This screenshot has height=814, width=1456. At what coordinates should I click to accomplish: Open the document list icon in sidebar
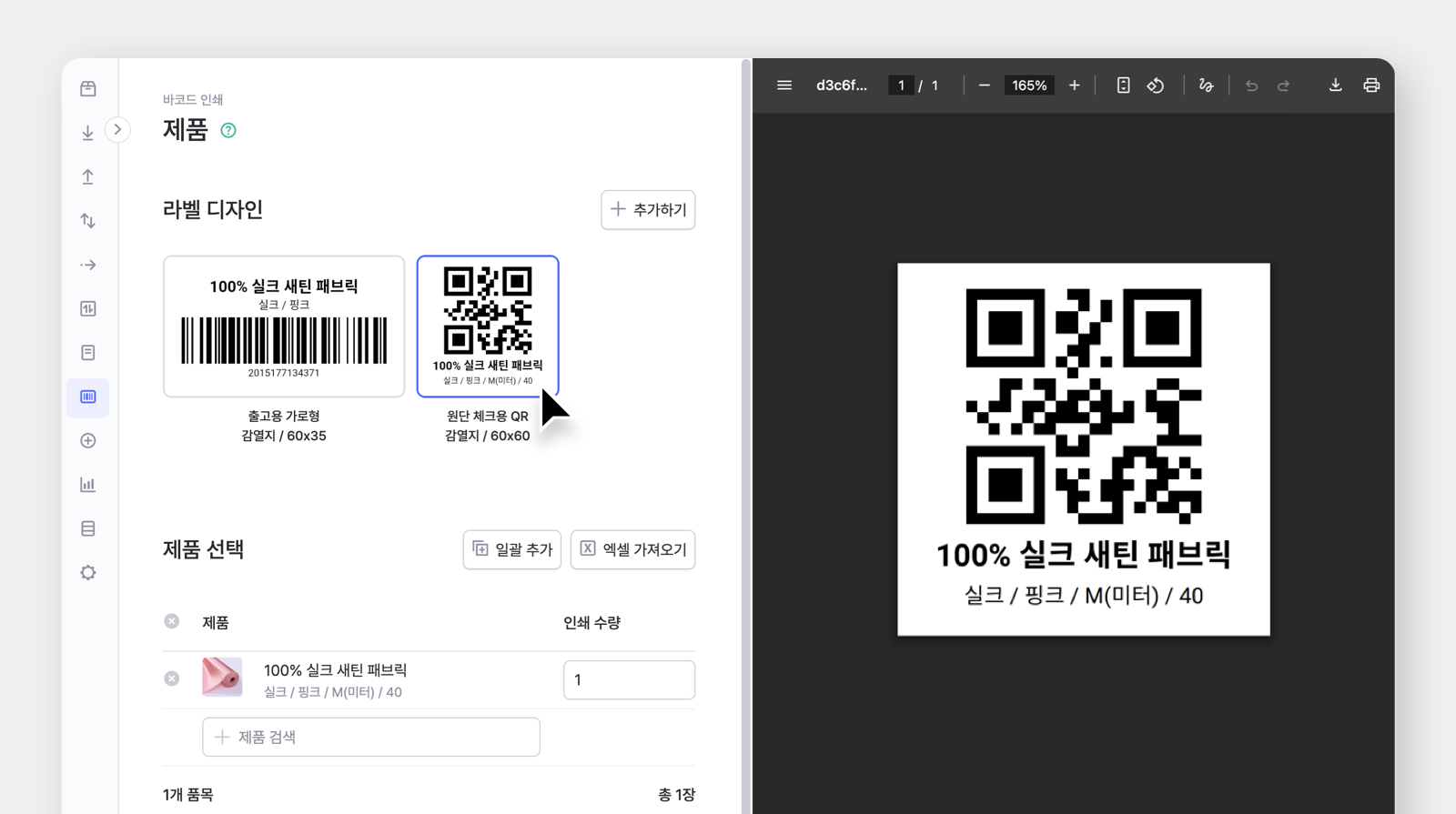(88, 352)
